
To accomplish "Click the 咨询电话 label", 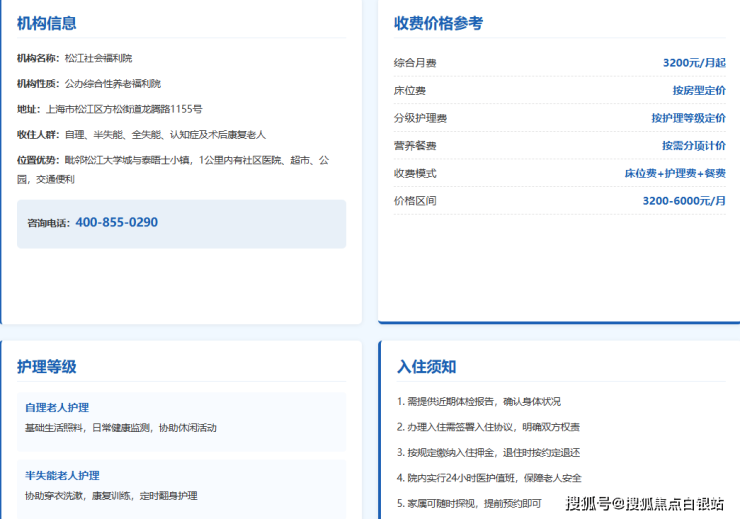I will pyautogui.click(x=49, y=223).
